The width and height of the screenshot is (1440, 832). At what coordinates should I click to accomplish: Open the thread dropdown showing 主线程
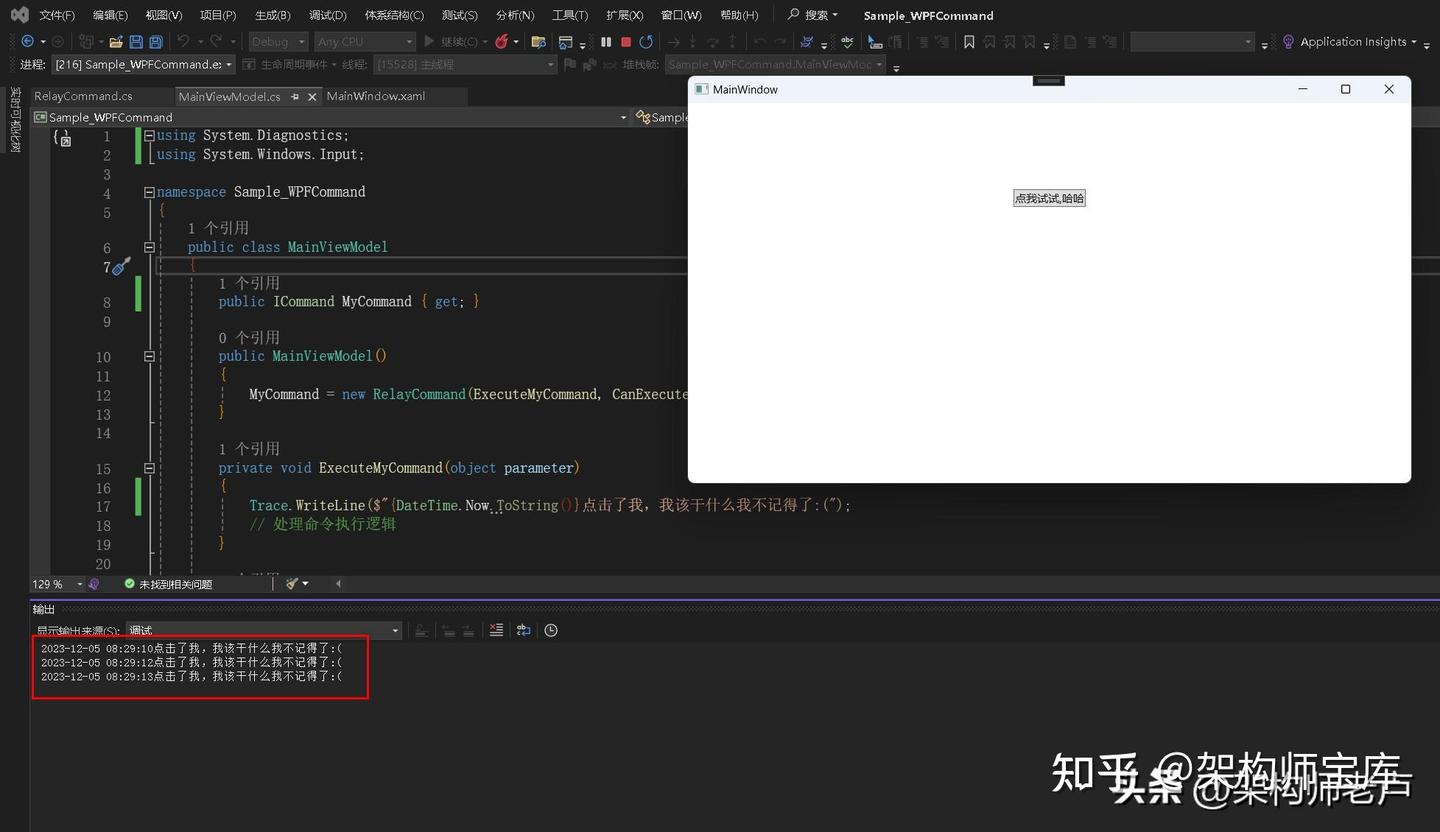tap(464, 65)
